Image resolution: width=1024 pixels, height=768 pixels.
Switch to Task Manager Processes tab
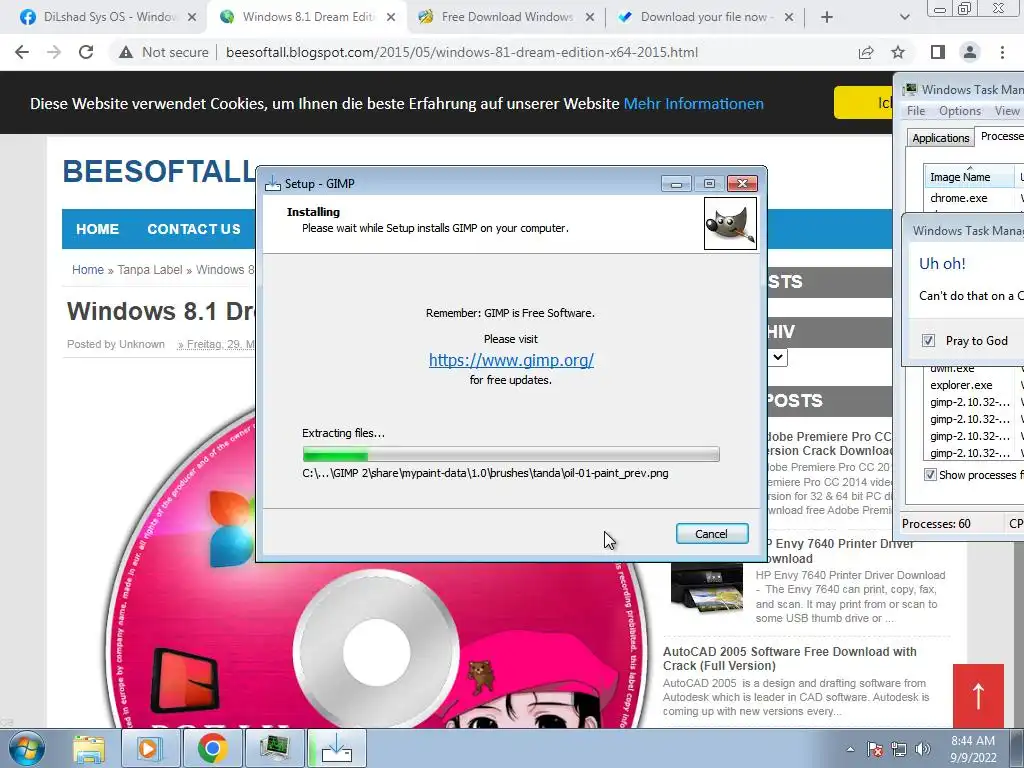[1000, 136]
